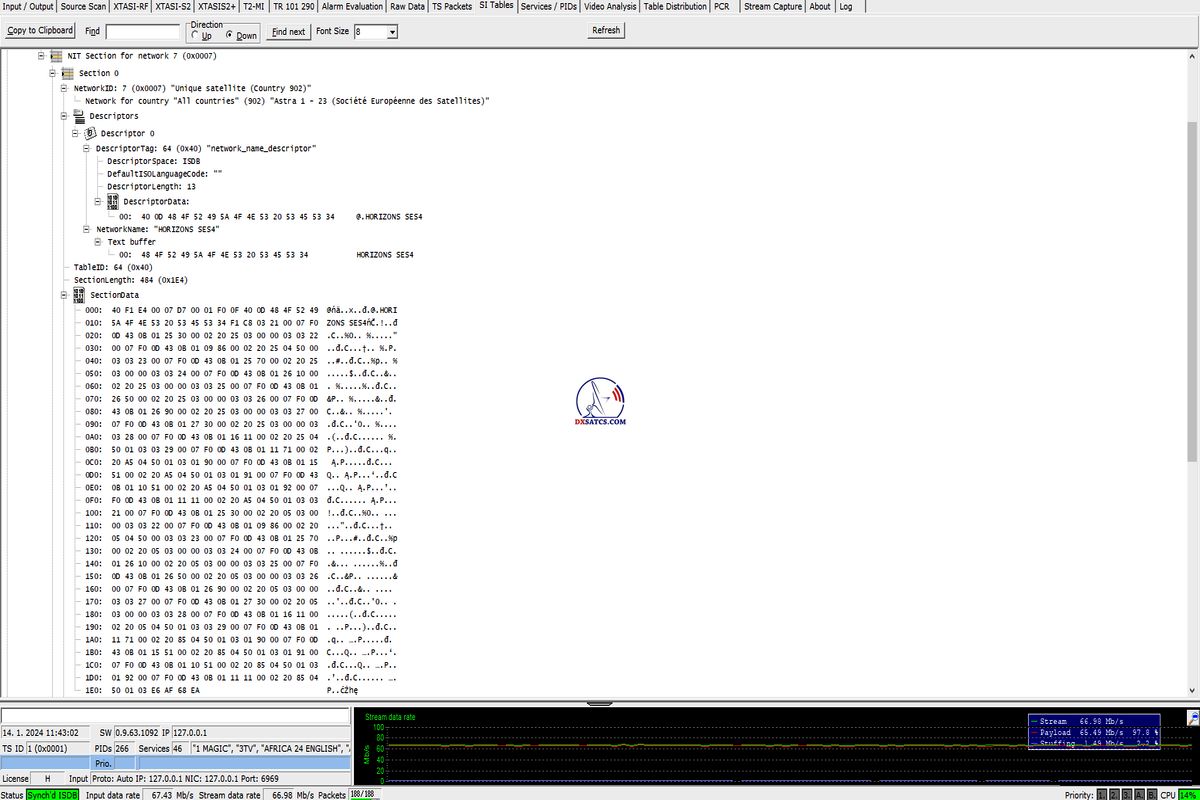Collapse the Text buffer node

(98, 242)
